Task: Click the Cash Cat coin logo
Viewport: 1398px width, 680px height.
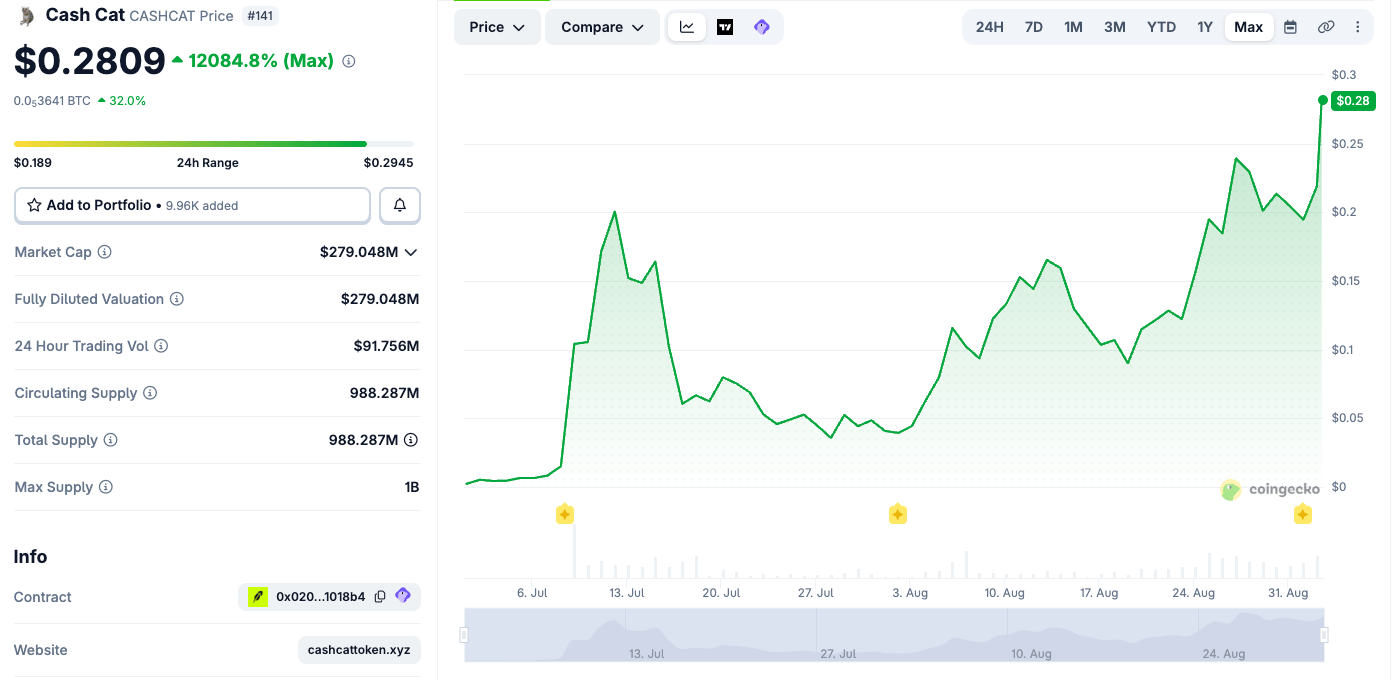Action: point(27,16)
